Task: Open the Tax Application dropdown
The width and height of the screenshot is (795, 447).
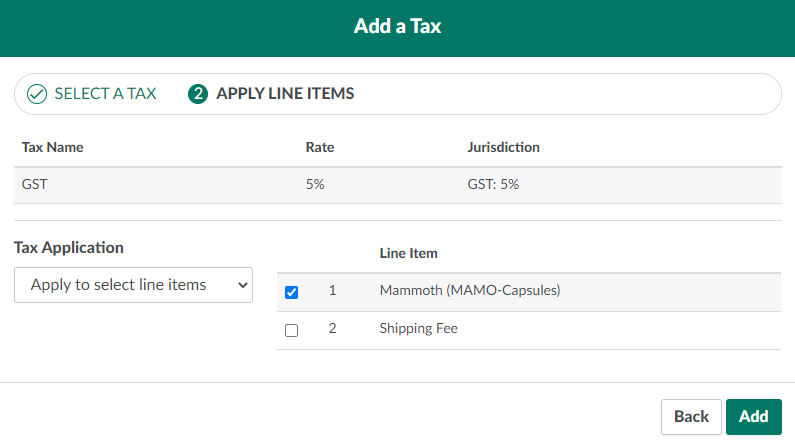Action: click(133, 285)
